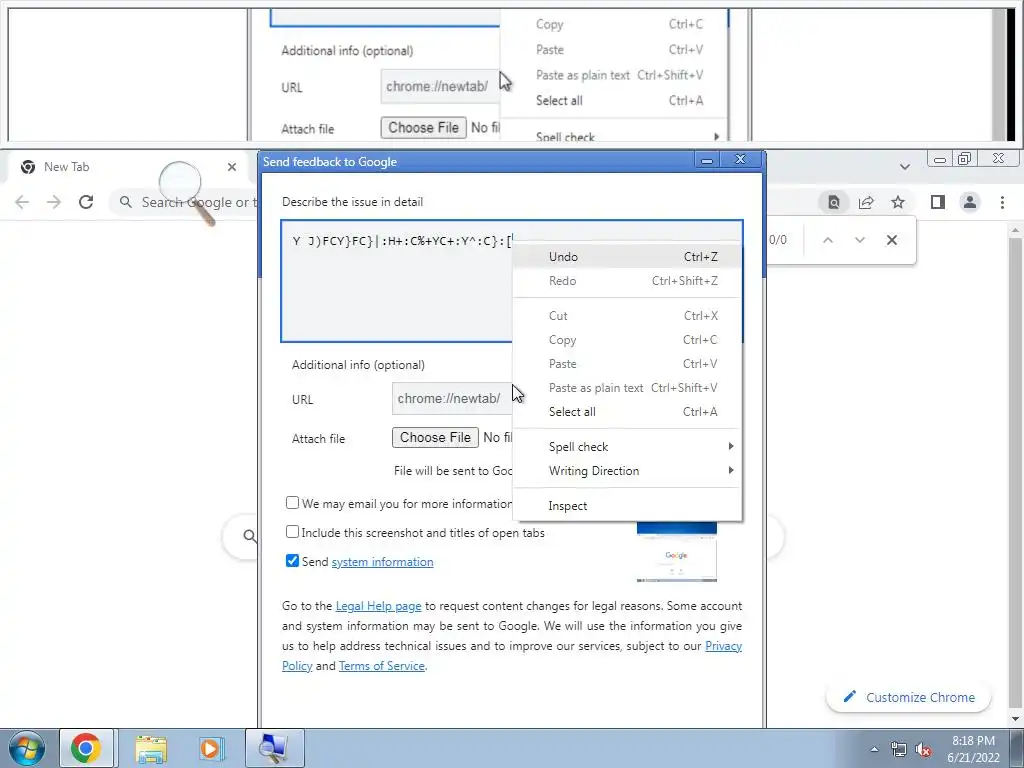Open the Privacy Policy link
The image size is (1024, 768).
[724, 646]
